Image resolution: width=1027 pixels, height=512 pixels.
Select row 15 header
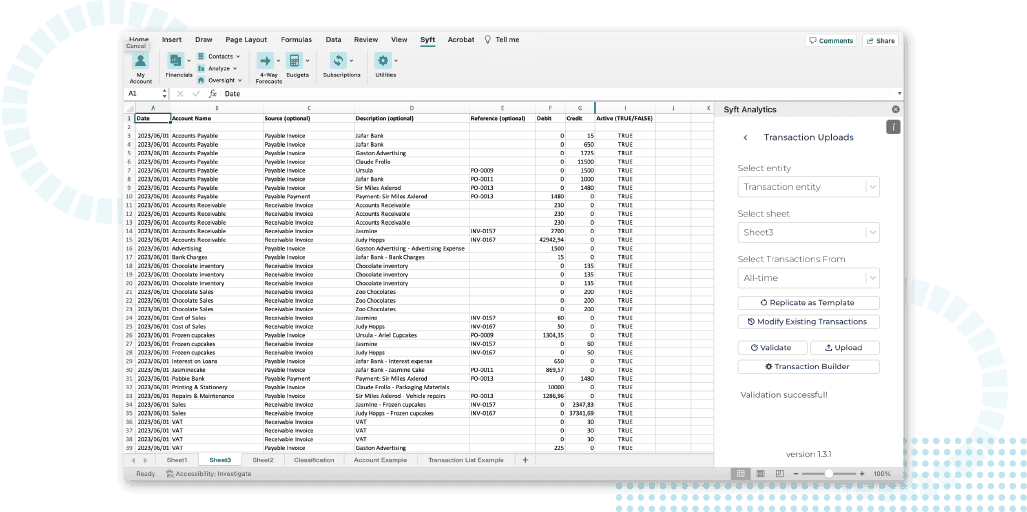tap(129, 240)
